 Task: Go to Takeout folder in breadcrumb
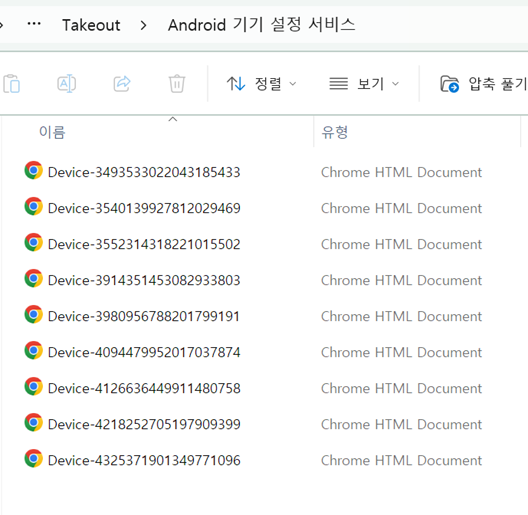coord(91,25)
